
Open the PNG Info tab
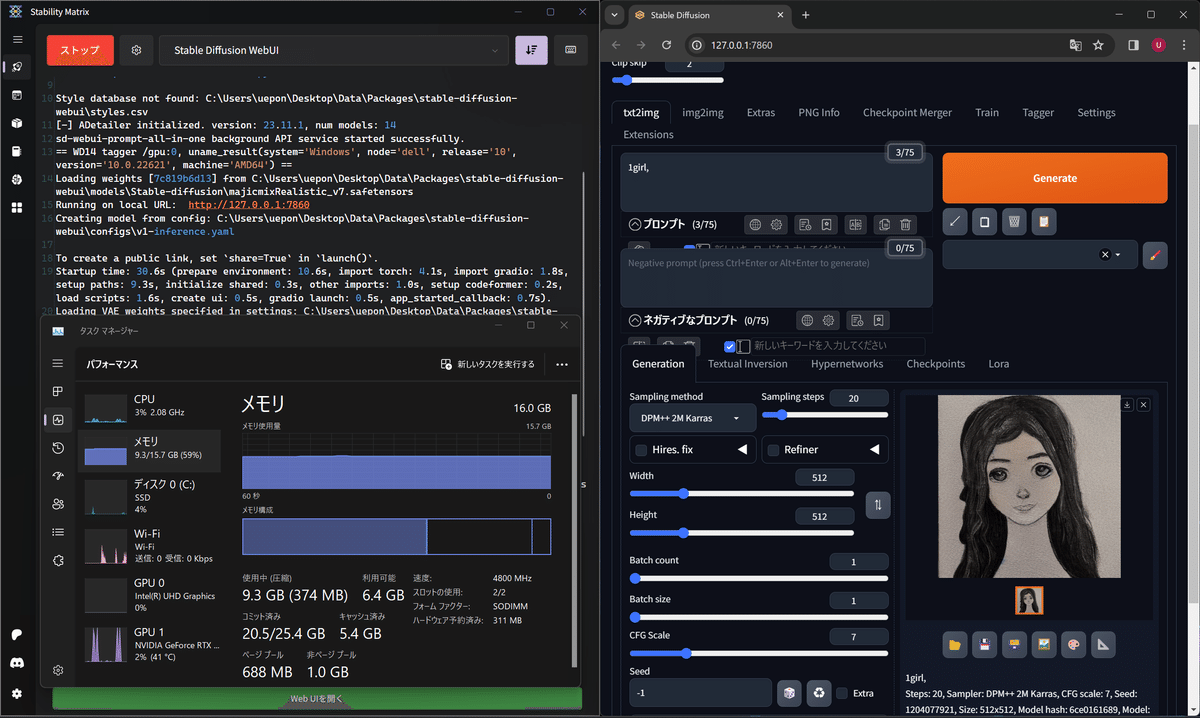click(819, 113)
